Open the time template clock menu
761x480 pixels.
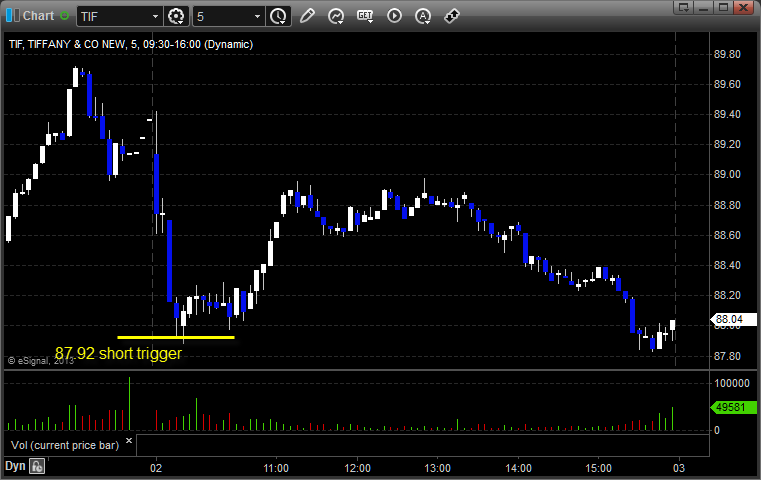(279, 16)
